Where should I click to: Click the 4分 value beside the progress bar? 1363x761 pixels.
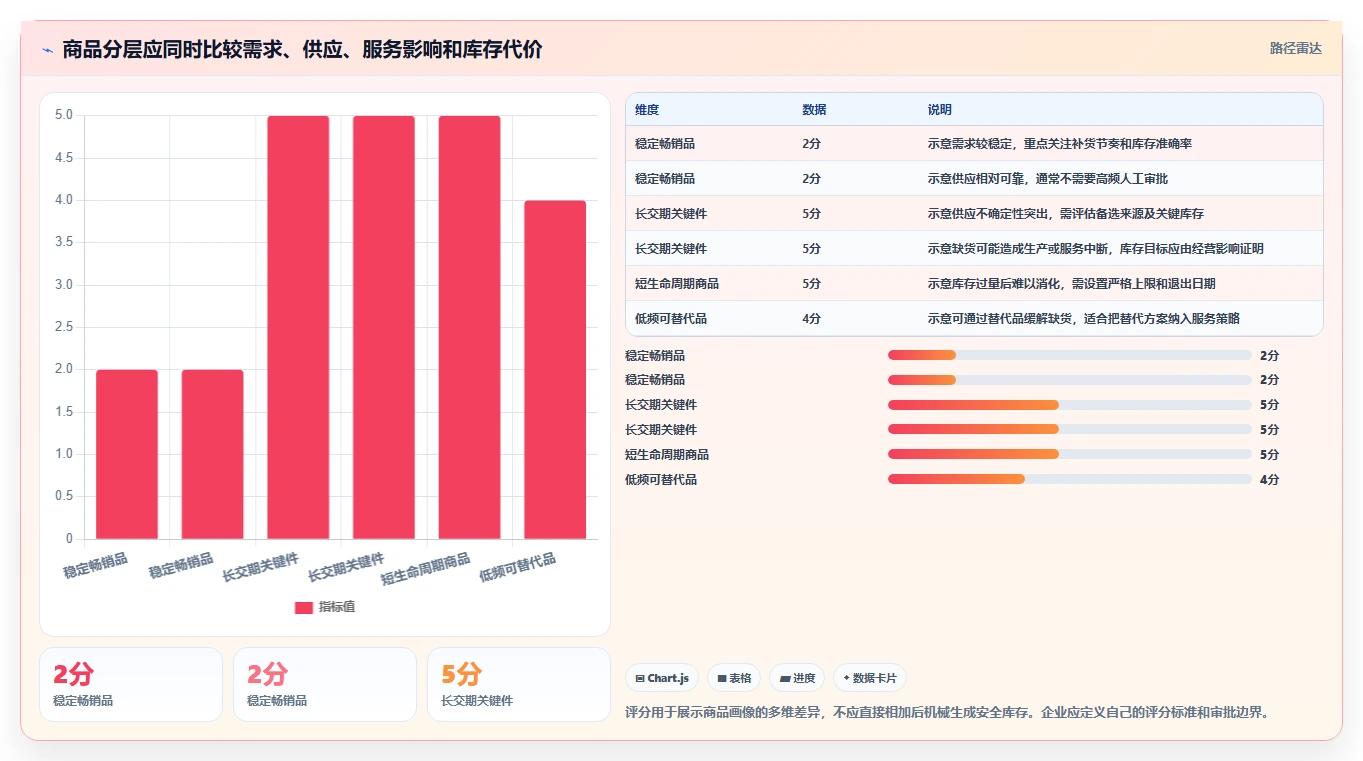point(1269,479)
